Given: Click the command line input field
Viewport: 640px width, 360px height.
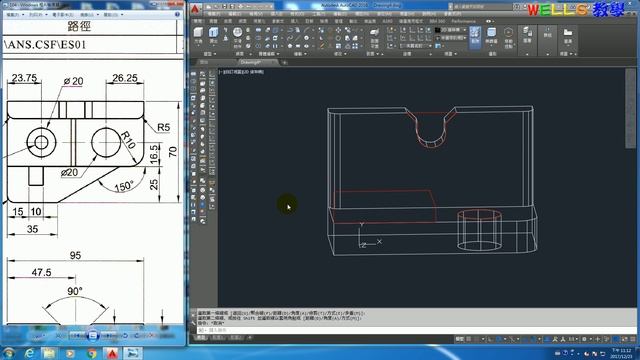Looking at the screenshot, I should click(415, 330).
